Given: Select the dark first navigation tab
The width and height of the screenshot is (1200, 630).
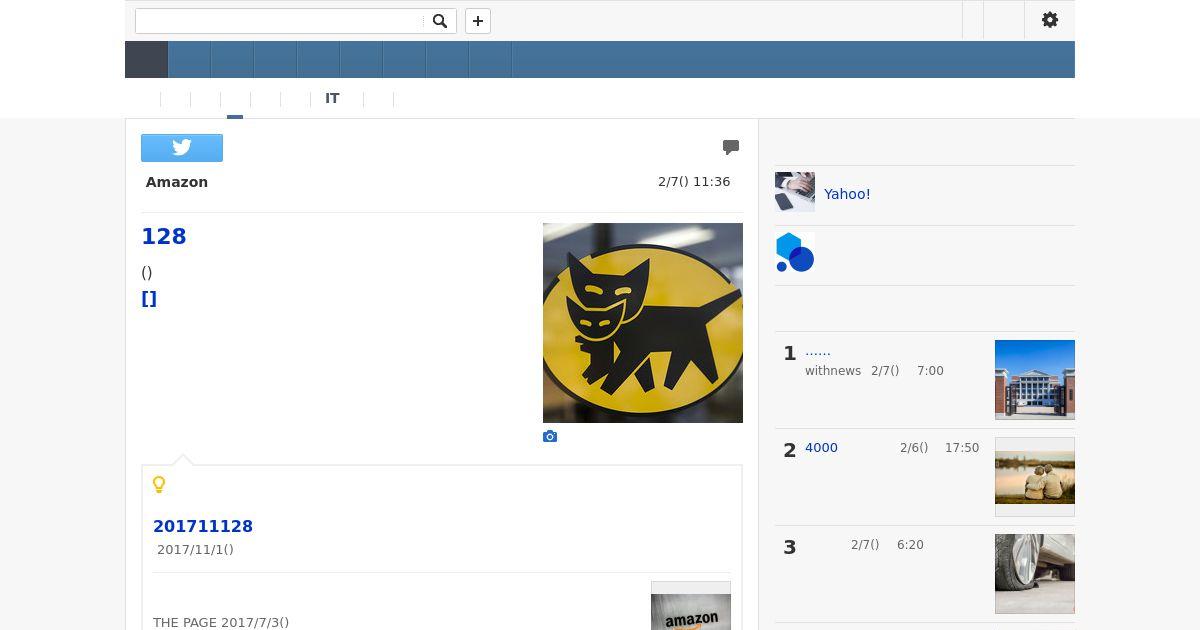Looking at the screenshot, I should tap(147, 60).
